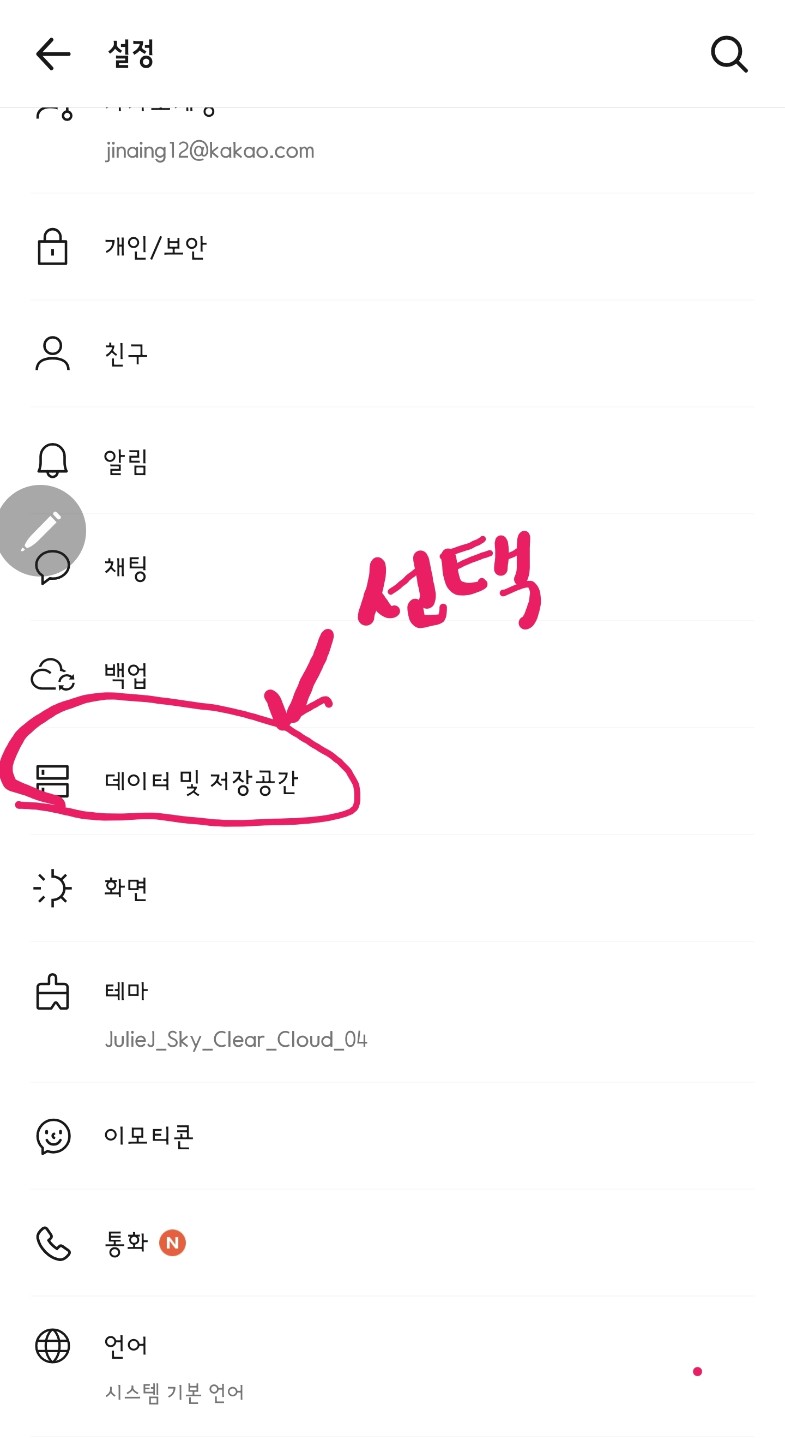The width and height of the screenshot is (785, 1440).
Task: Select the 데이터 및 저장공간 menu item
Action: click(x=392, y=781)
